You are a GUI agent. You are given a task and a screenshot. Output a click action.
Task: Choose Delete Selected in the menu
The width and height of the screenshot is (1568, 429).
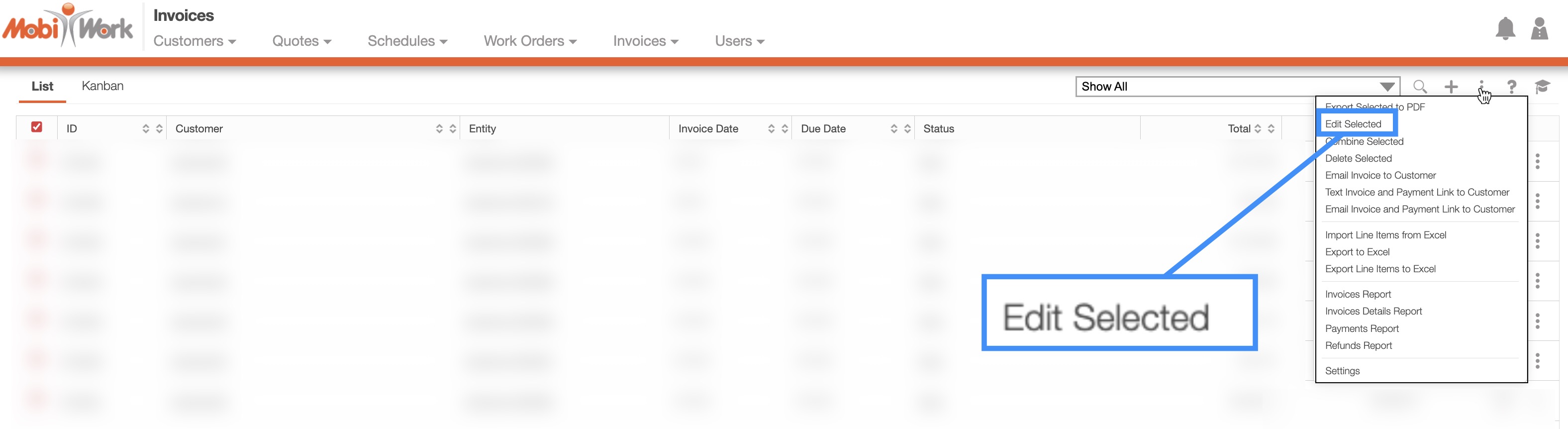[1358, 158]
